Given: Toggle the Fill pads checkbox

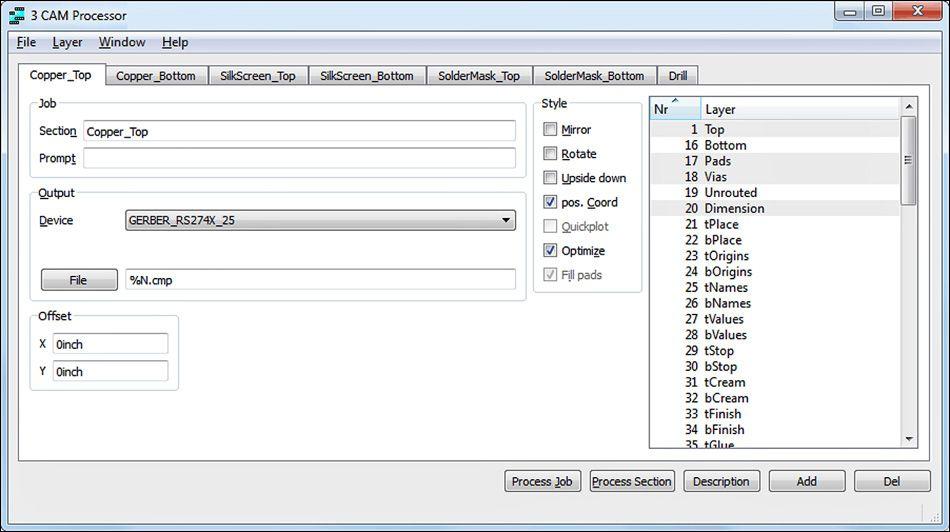Looking at the screenshot, I should [x=550, y=274].
